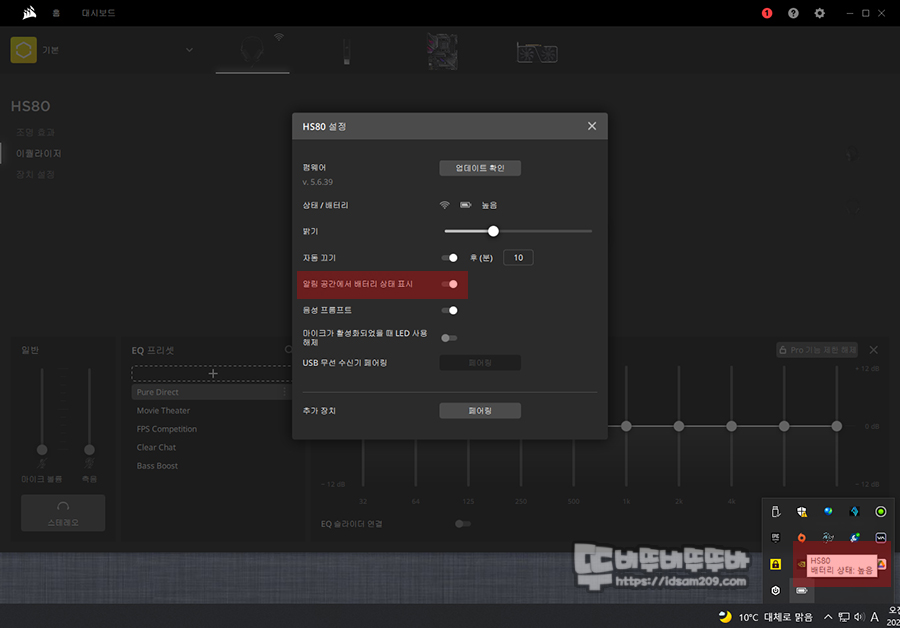
Task: Click the HS80 battery tray icon
Action: pyautogui.click(x=802, y=590)
